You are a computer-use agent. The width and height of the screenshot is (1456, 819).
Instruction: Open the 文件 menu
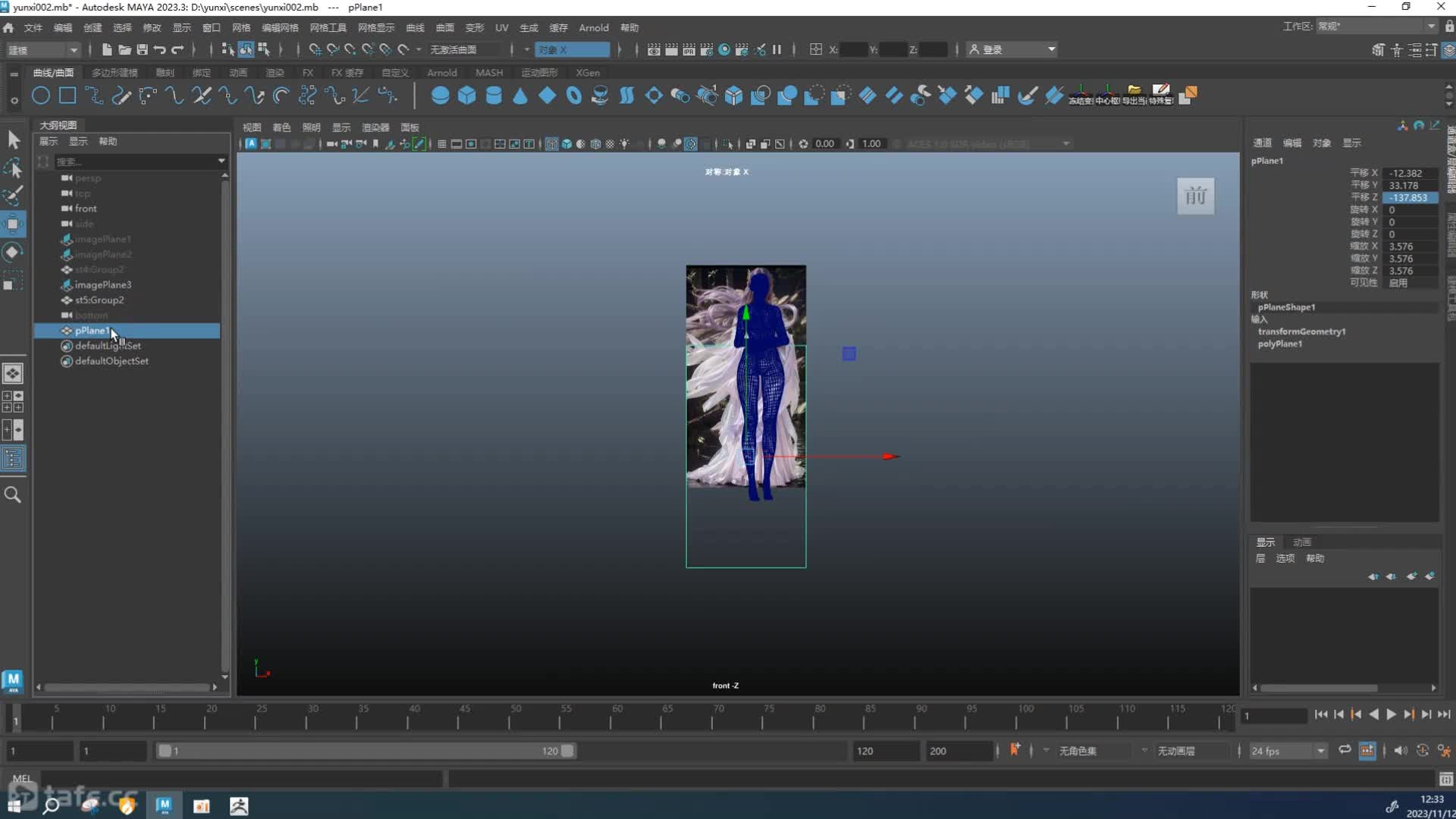pos(33,27)
